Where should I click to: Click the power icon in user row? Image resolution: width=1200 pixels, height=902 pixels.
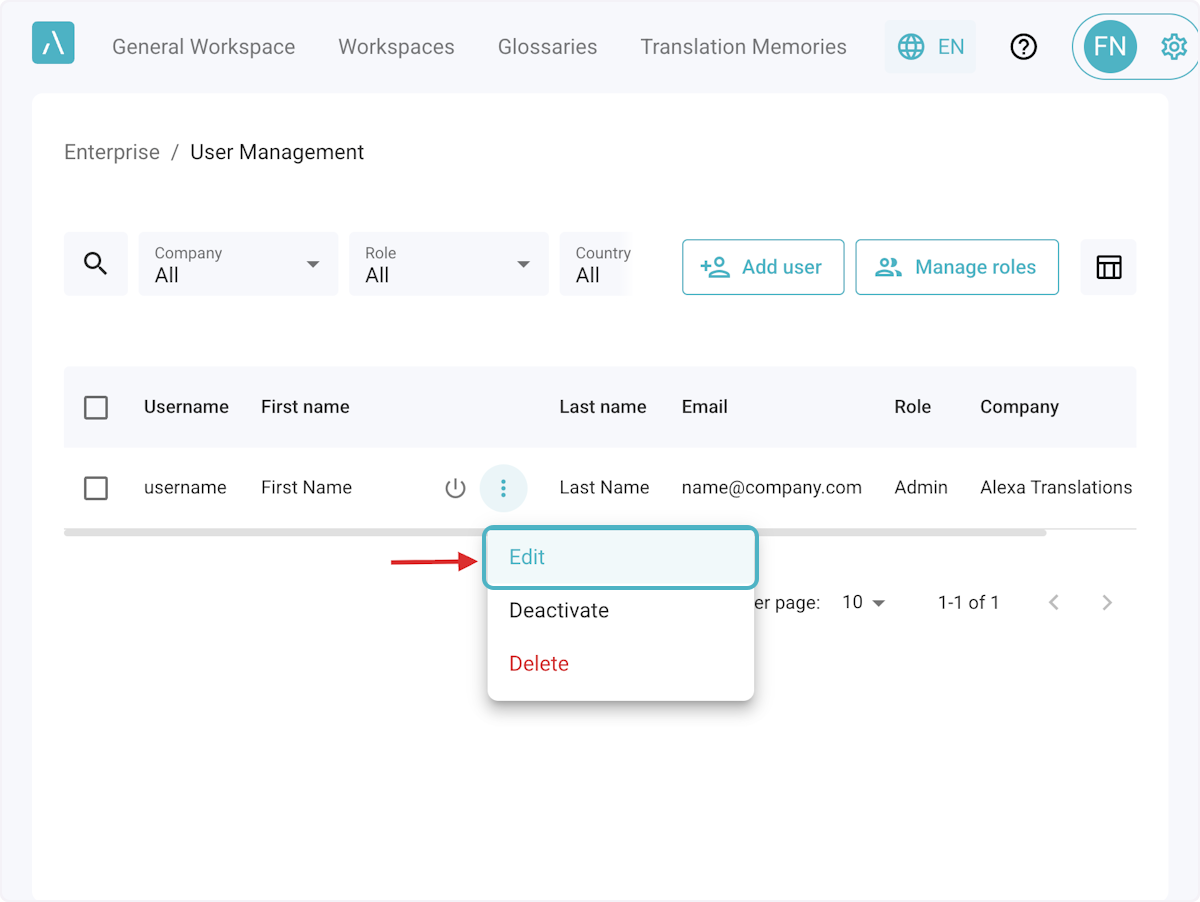tap(455, 488)
